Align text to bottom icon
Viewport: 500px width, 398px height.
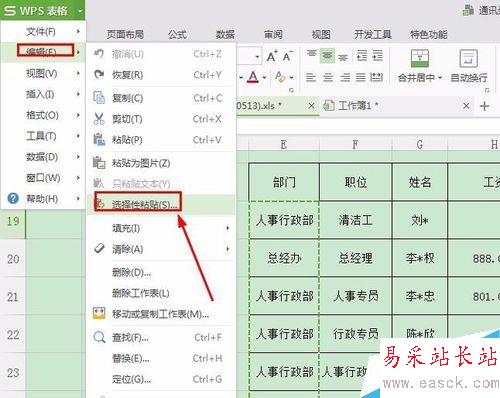click(x=343, y=57)
